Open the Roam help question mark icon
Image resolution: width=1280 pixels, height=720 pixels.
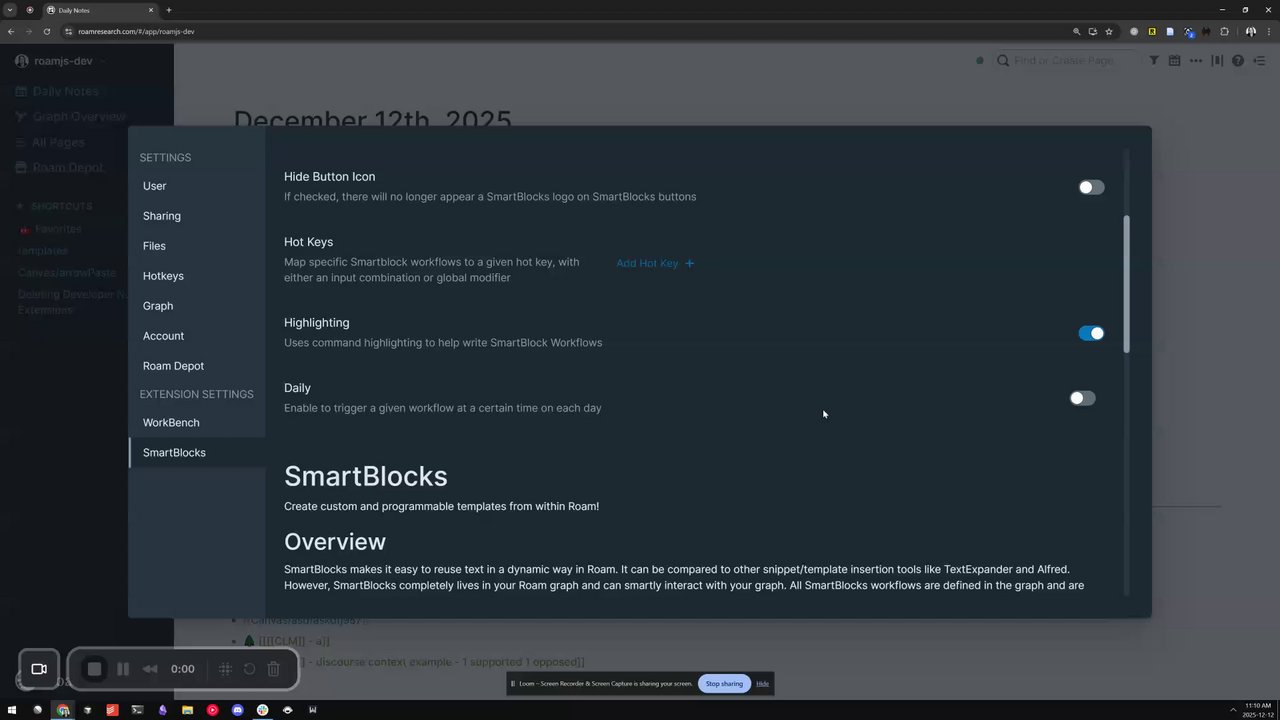[1238, 61]
